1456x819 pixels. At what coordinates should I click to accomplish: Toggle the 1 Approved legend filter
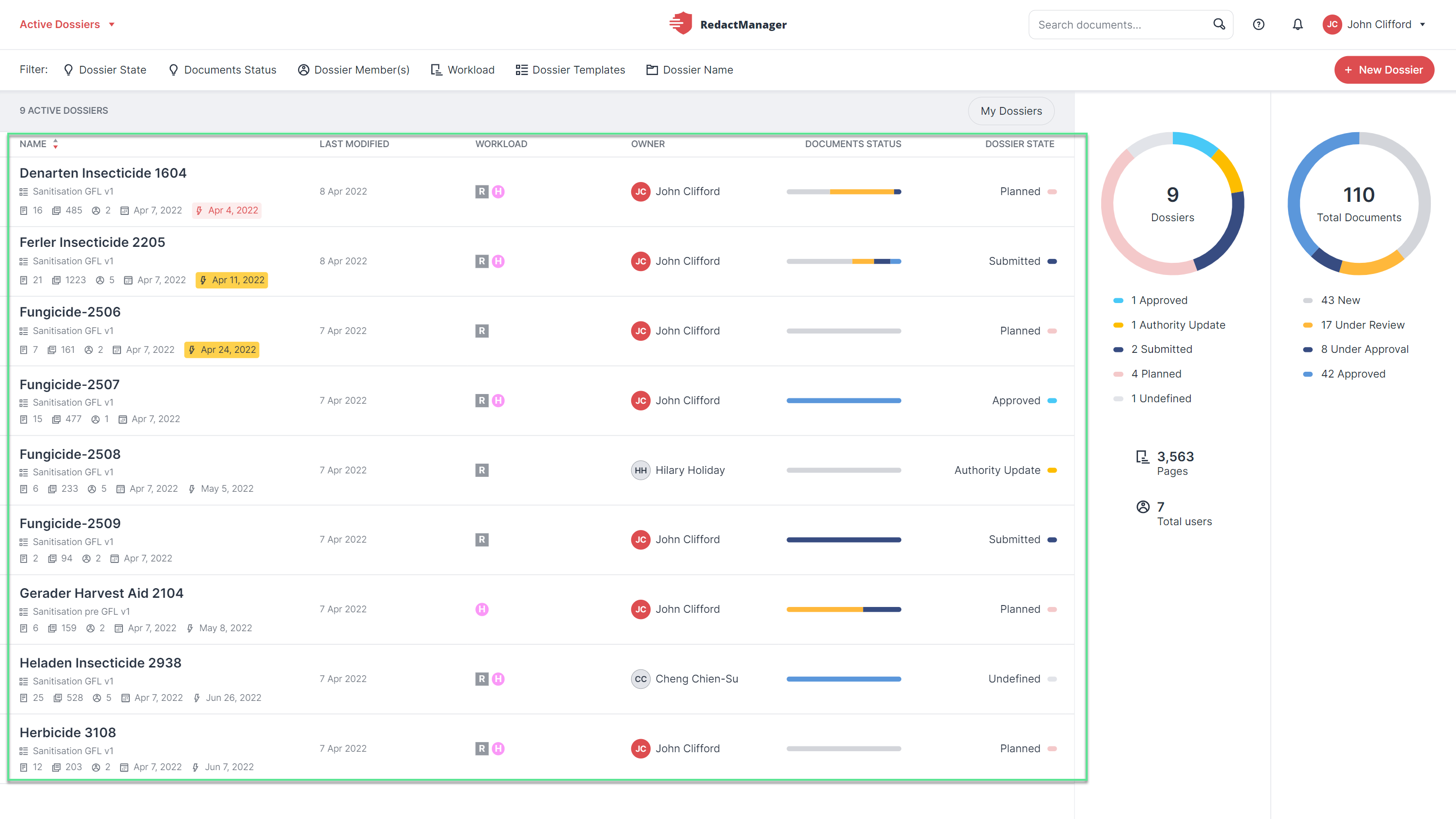[1150, 300]
